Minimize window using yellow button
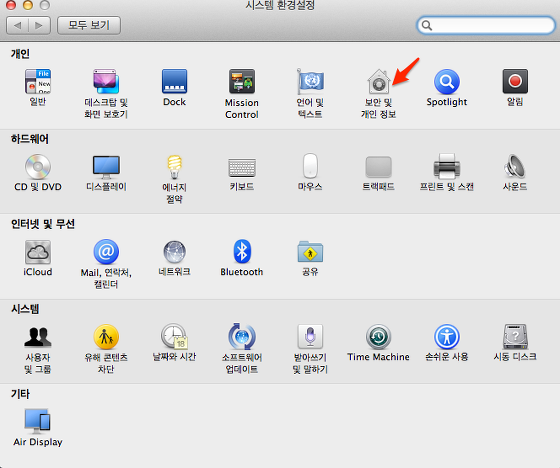Screen dimensions: 560x468 (28, 5)
